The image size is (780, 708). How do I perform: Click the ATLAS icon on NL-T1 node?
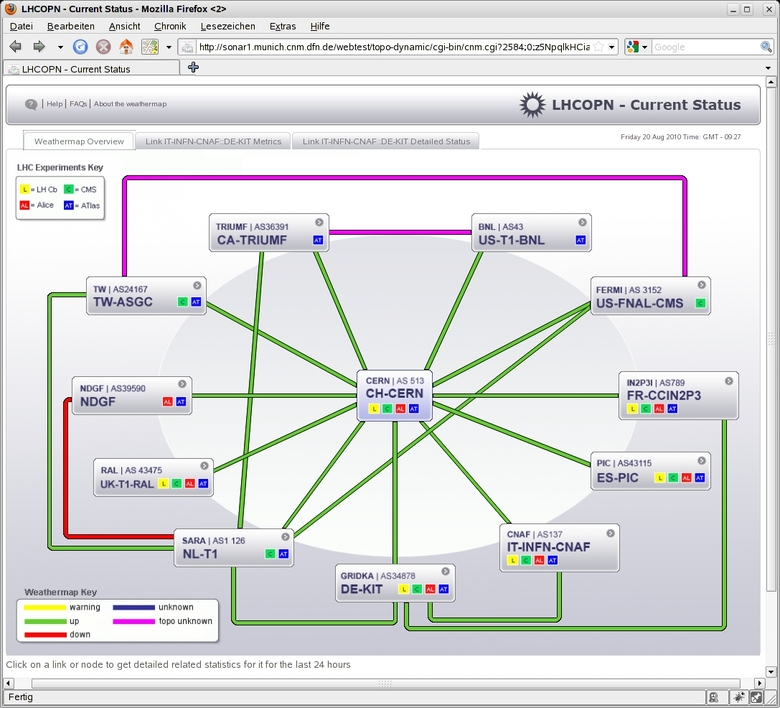(284, 554)
